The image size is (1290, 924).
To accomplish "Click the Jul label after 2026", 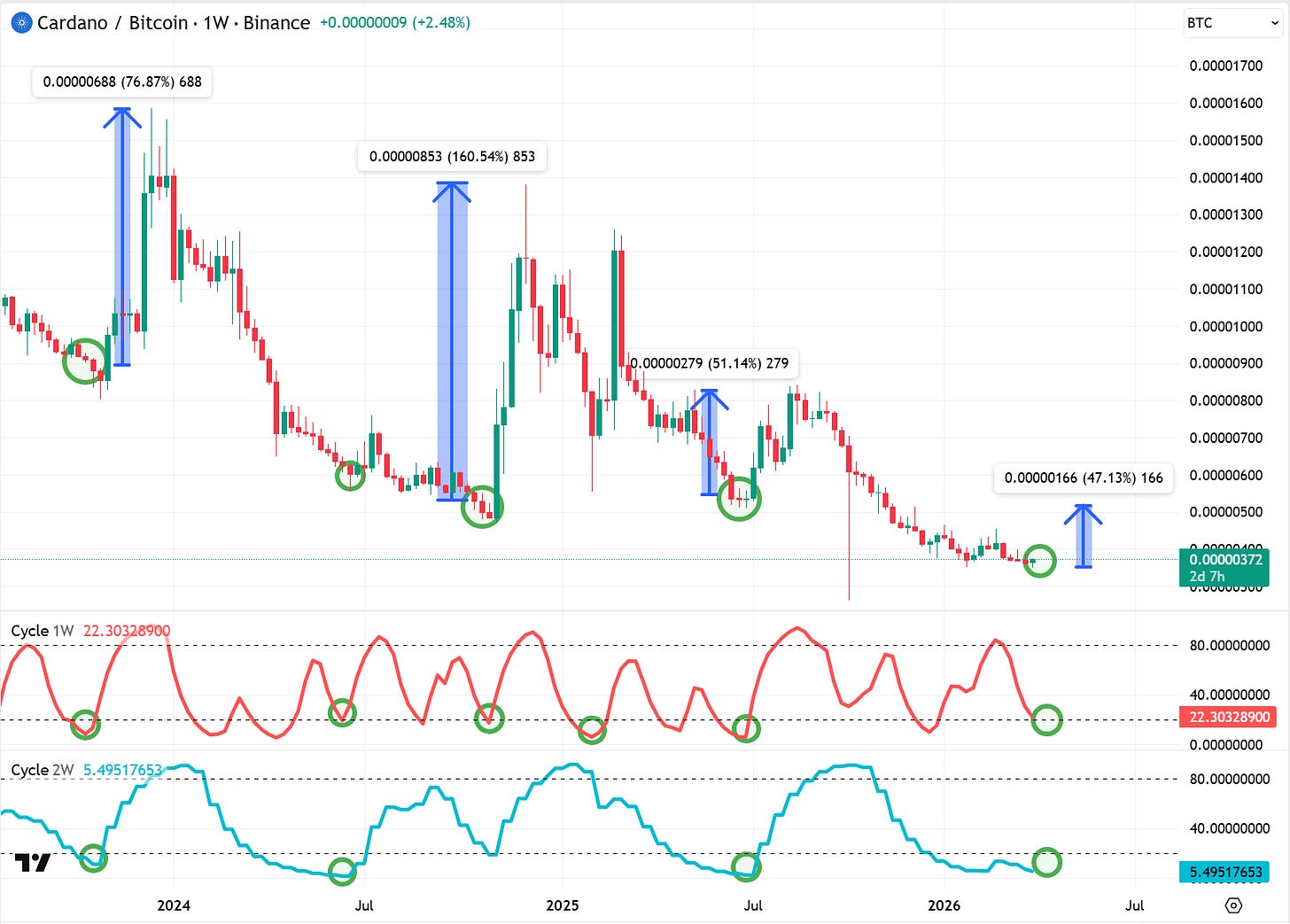I will pos(1135,905).
